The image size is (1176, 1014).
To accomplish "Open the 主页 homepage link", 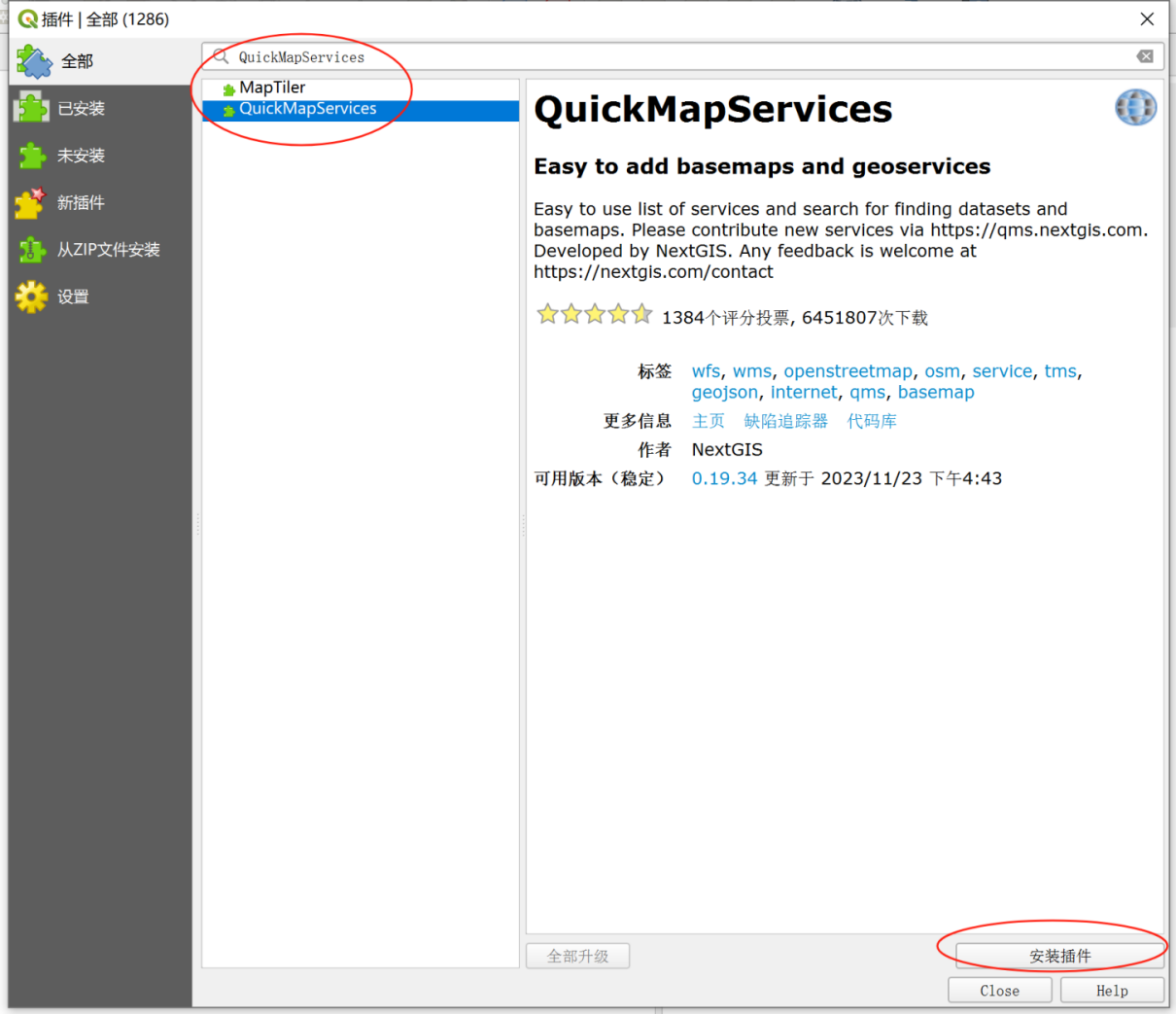I will tap(709, 421).
